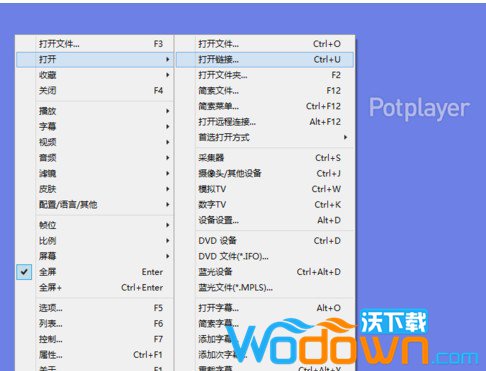
Task: Open the 滤镜 submenu
Action: pyautogui.click(x=95, y=173)
